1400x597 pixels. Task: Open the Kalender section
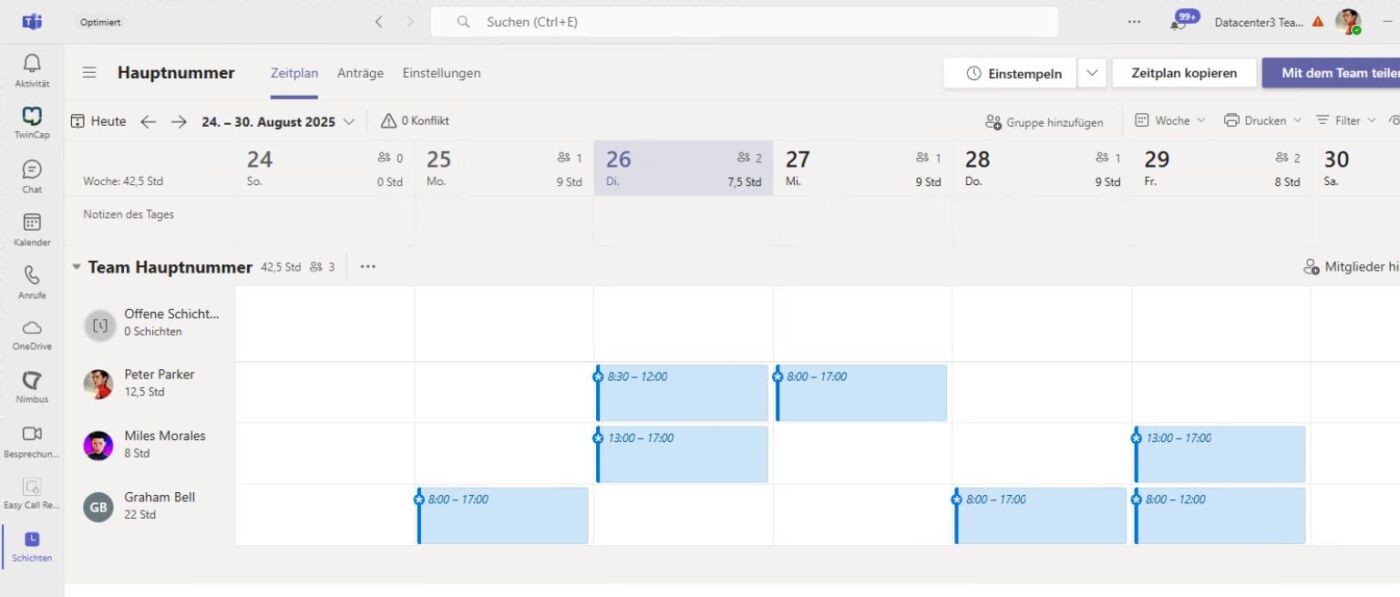click(31, 228)
